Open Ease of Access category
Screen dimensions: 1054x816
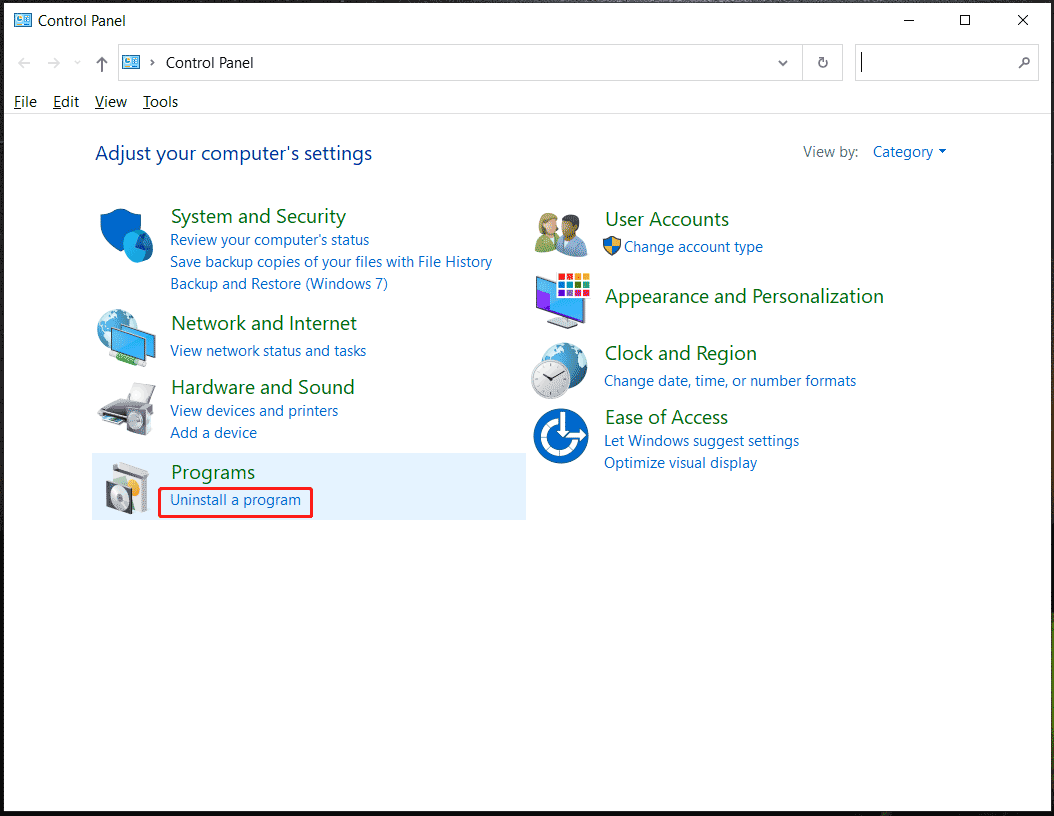pos(666,417)
